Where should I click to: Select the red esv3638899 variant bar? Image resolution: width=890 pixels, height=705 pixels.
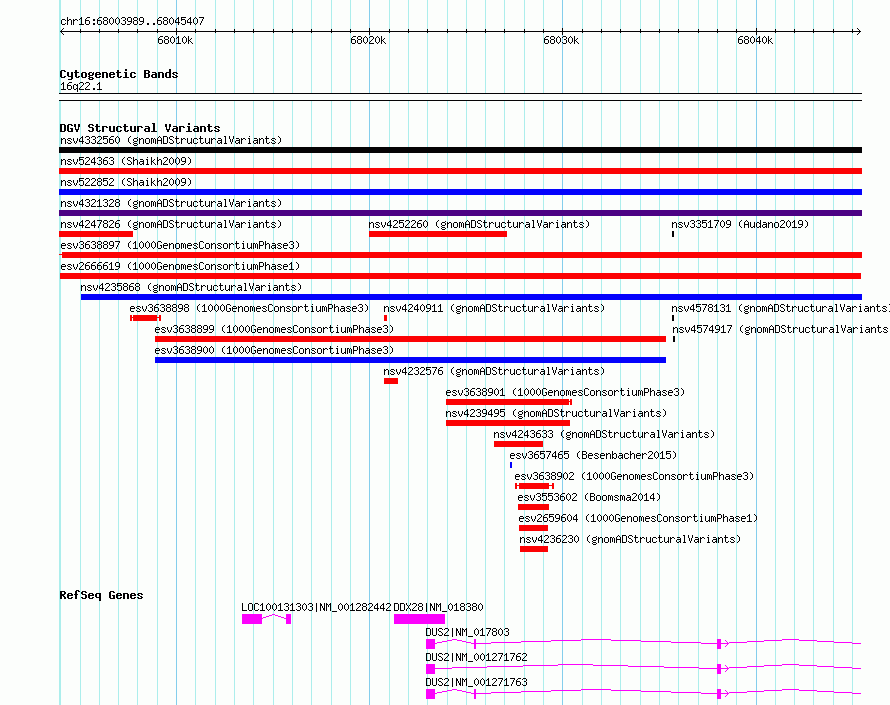[x=410, y=339]
